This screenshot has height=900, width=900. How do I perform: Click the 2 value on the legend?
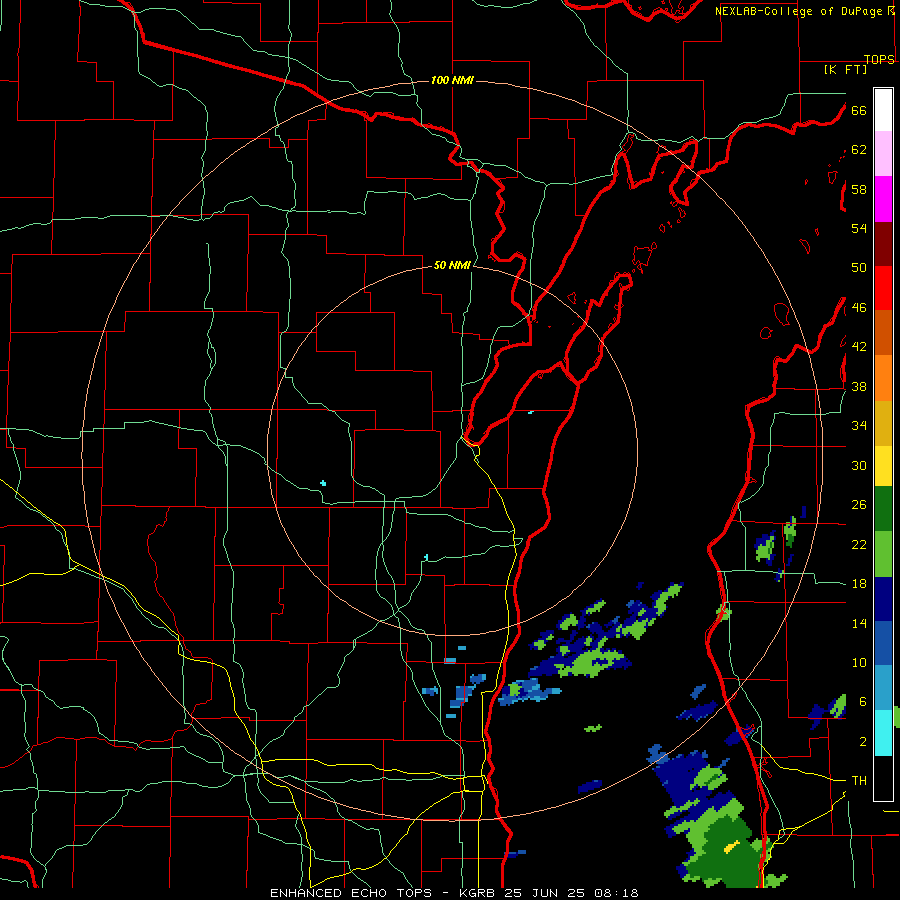[863, 742]
